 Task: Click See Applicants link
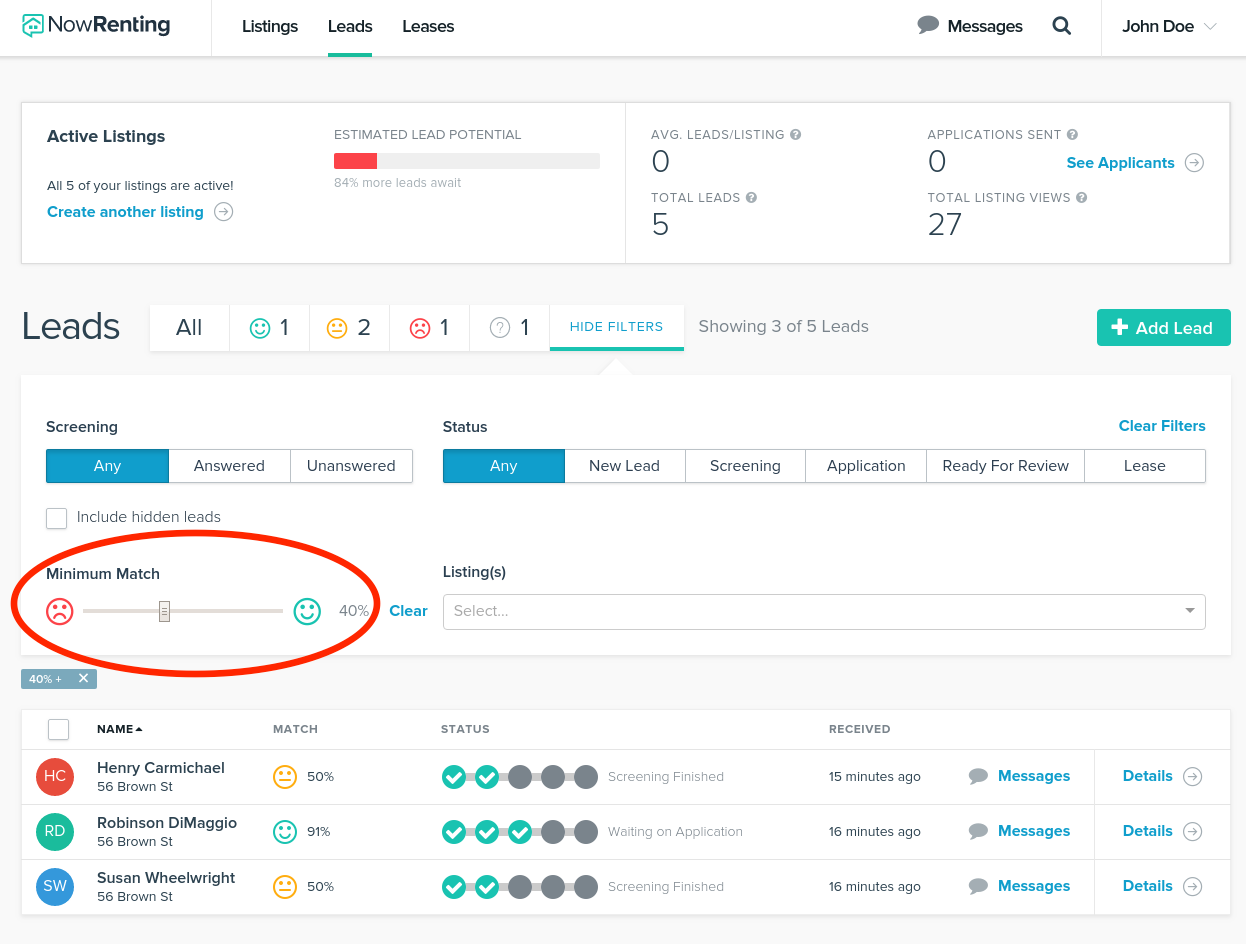[x=1120, y=163]
